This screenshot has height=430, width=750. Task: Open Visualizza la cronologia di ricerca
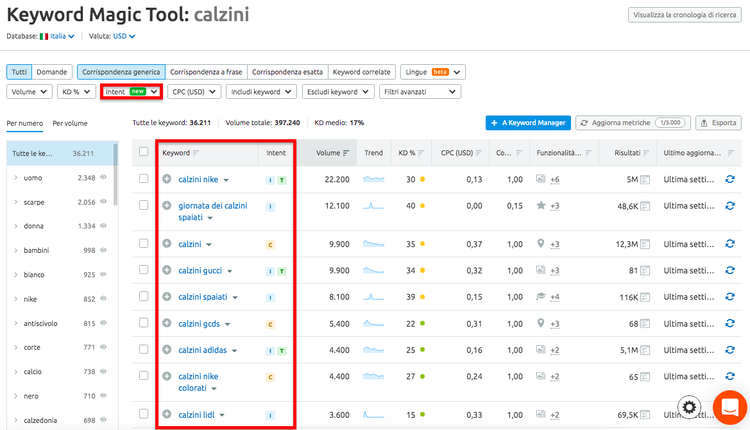pyautogui.click(x=684, y=15)
